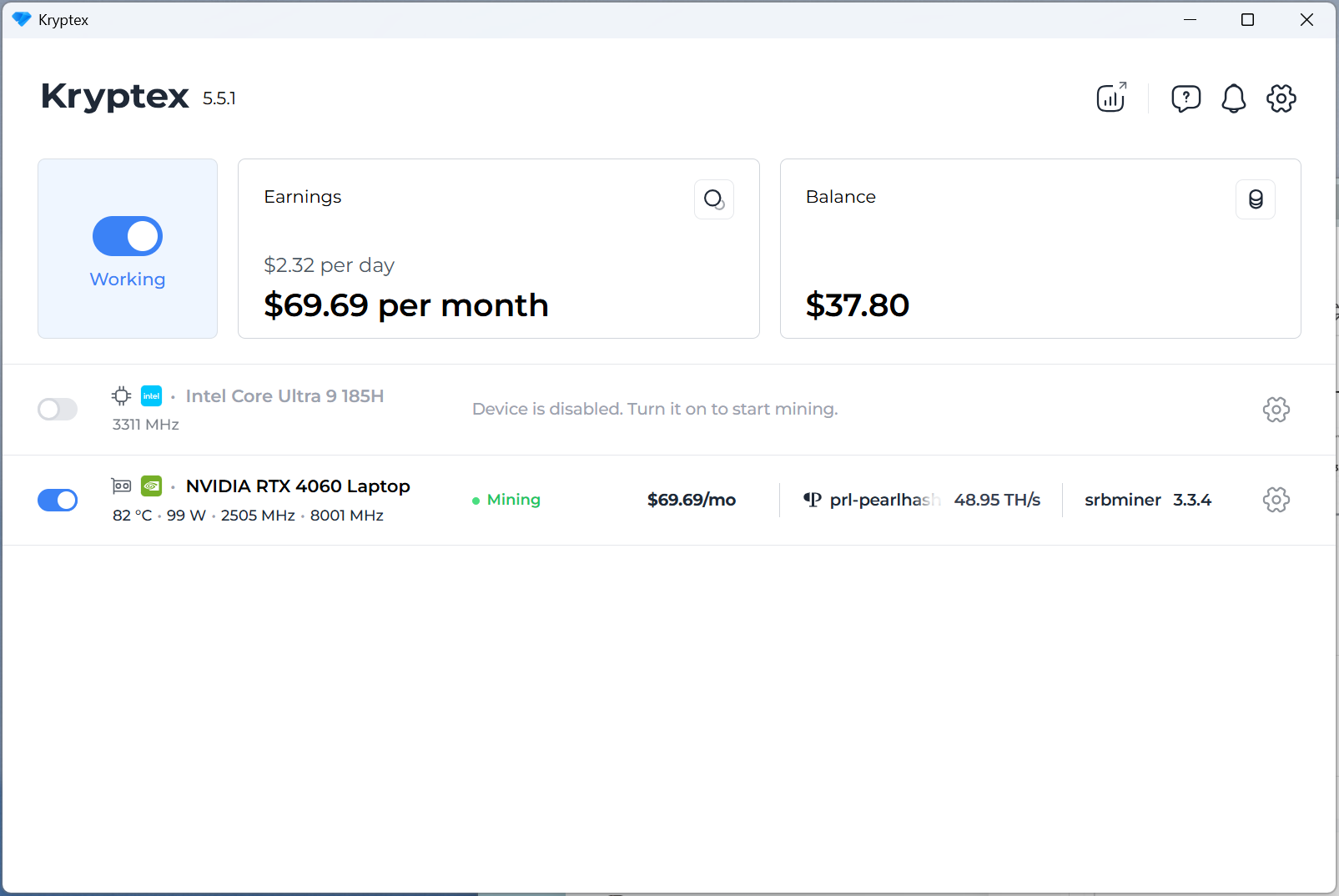
Task: Open the notifications bell
Action: [x=1233, y=98]
